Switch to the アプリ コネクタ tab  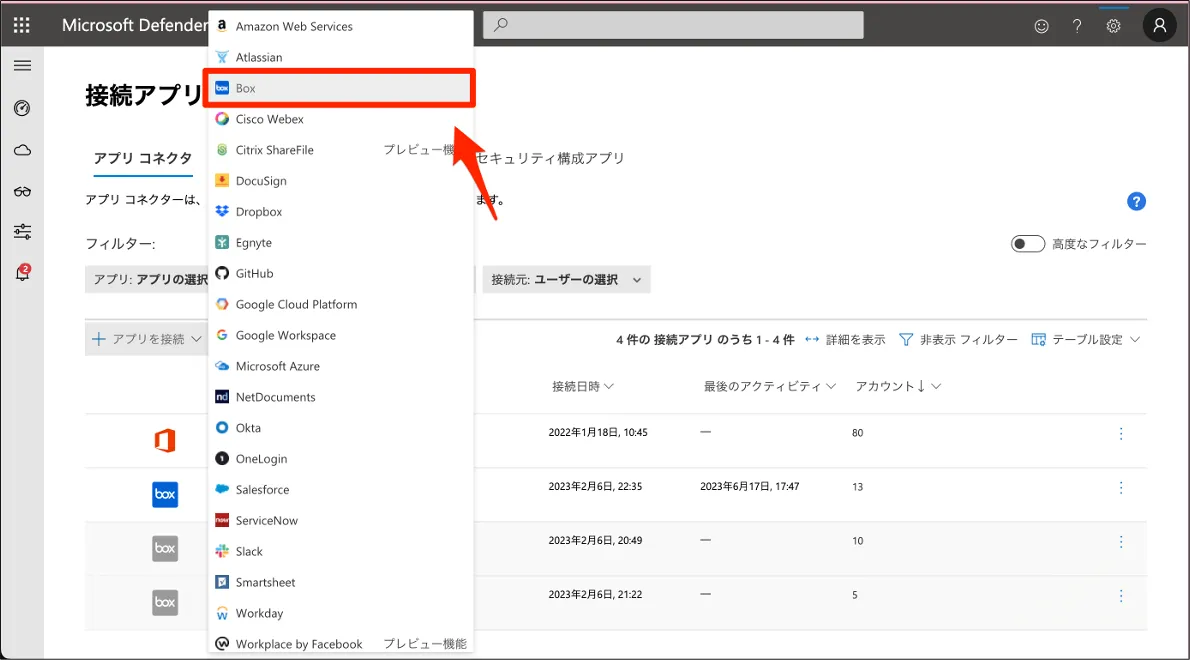(x=142, y=158)
